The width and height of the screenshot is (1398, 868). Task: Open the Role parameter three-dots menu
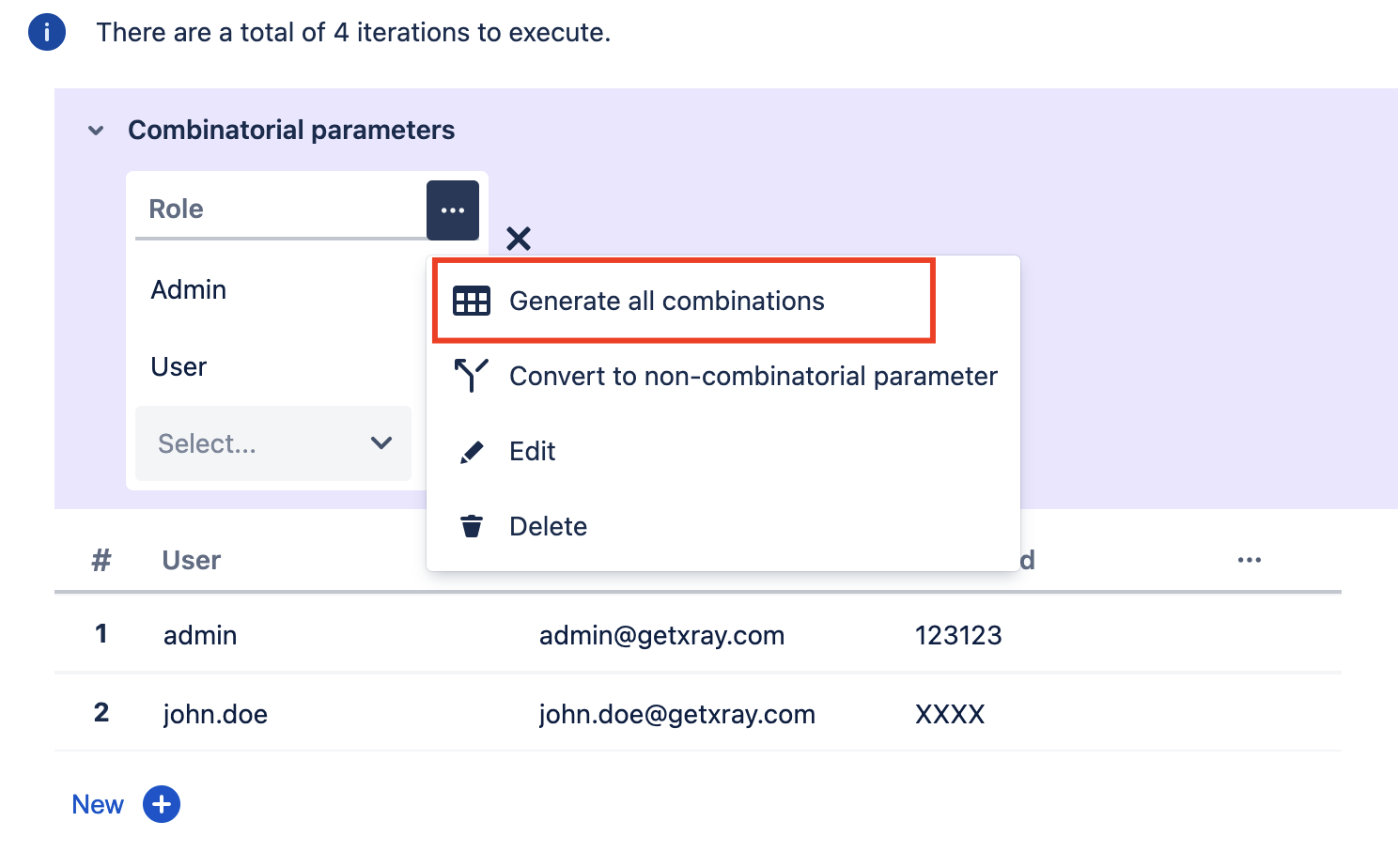[x=453, y=210]
